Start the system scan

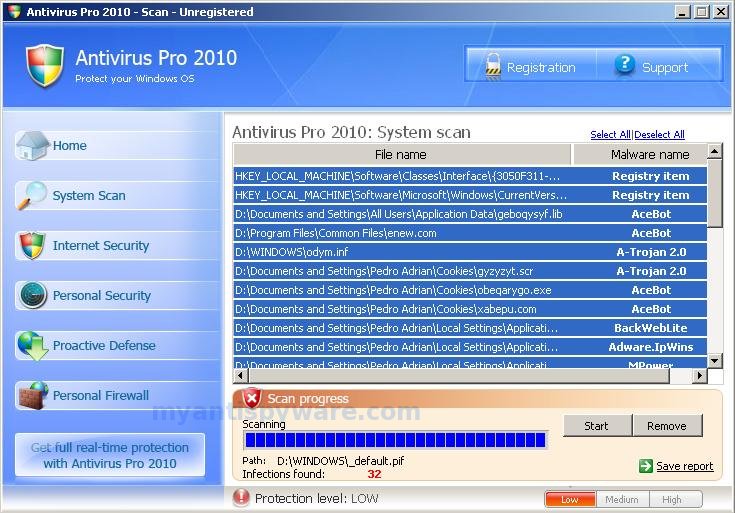[598, 425]
